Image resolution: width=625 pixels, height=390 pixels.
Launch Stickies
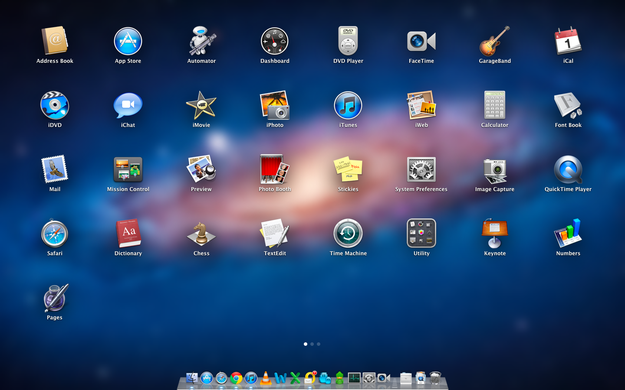348,169
